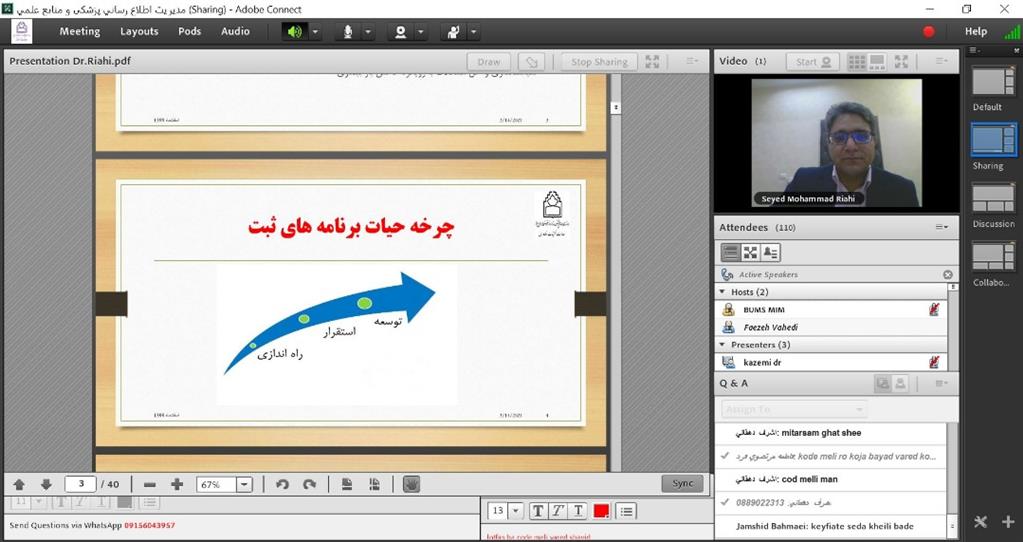Select Jamshid Bahmaei's question

coord(831,526)
